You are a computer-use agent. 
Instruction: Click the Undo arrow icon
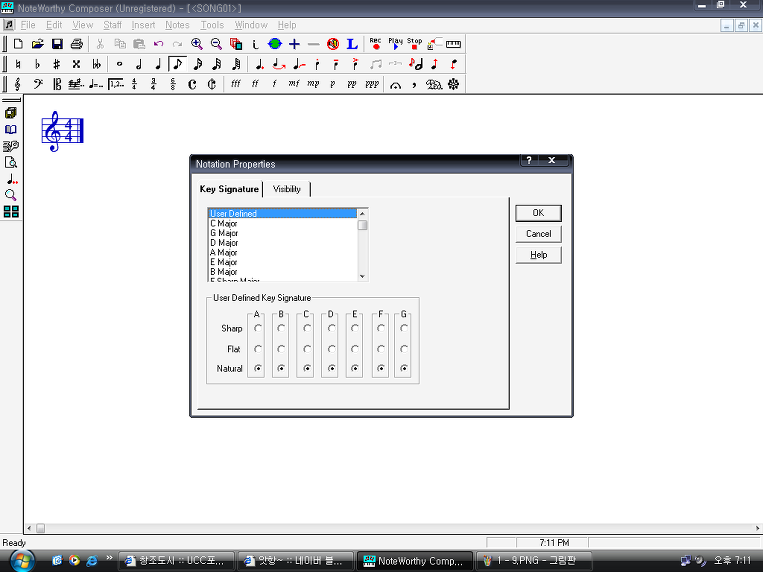click(x=158, y=44)
